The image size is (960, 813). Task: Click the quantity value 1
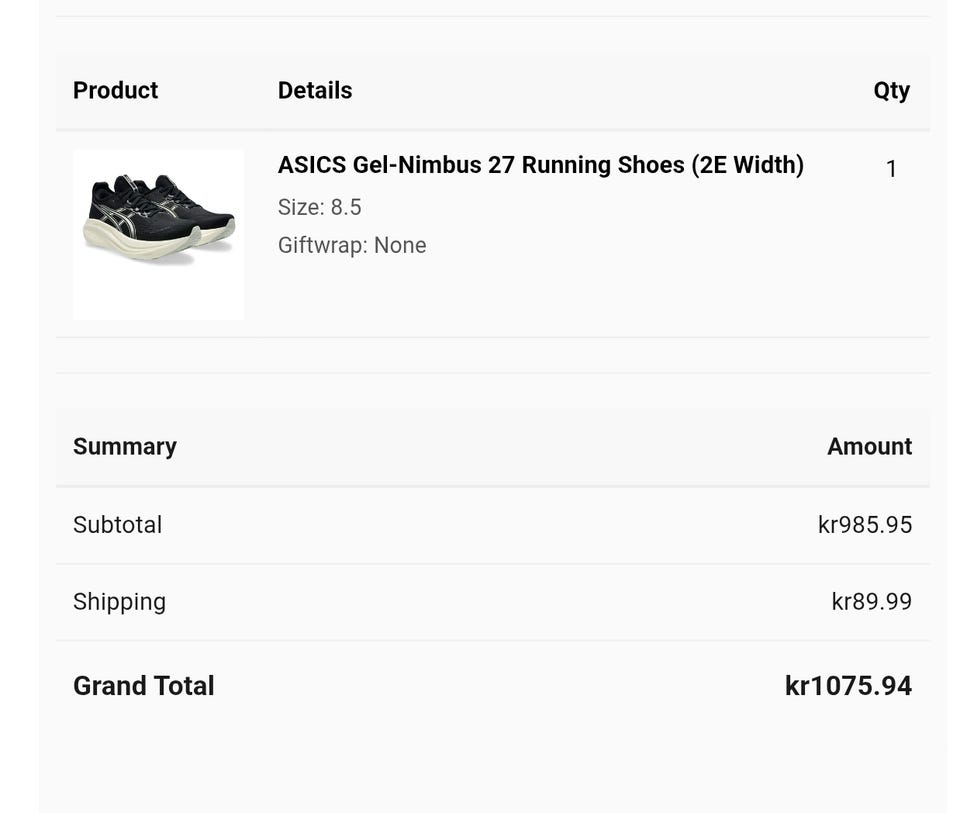(x=891, y=169)
